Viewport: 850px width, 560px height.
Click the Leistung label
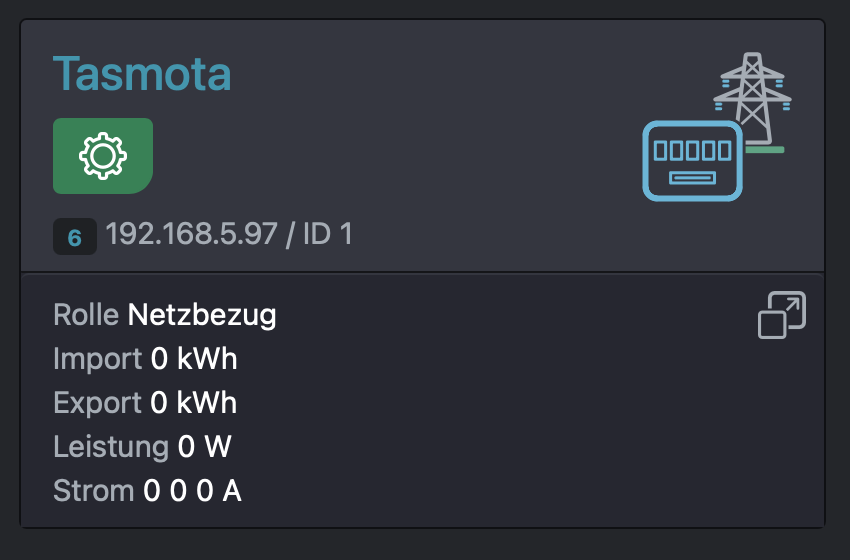[111, 447]
